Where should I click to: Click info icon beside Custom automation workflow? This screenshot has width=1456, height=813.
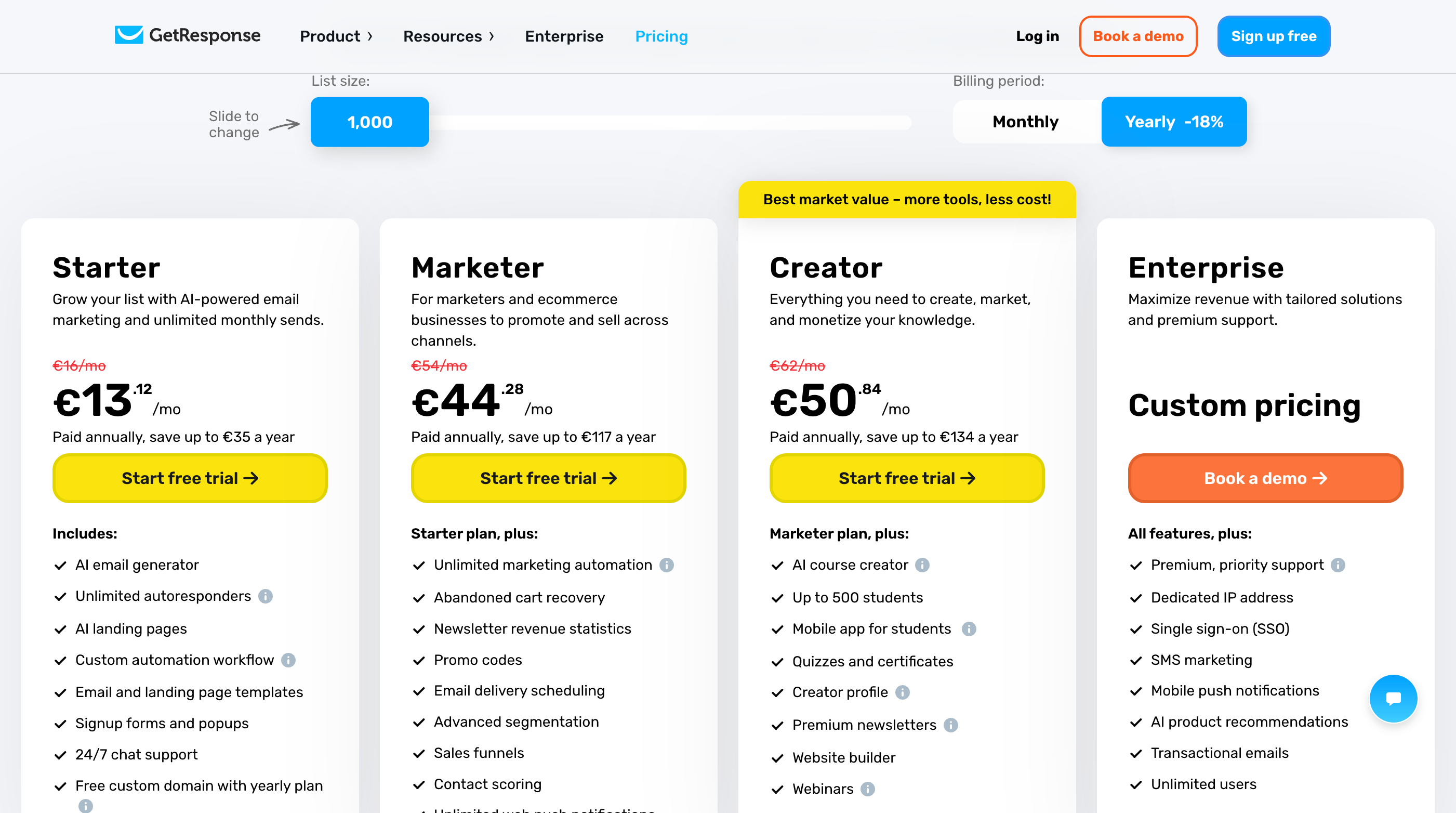288,660
